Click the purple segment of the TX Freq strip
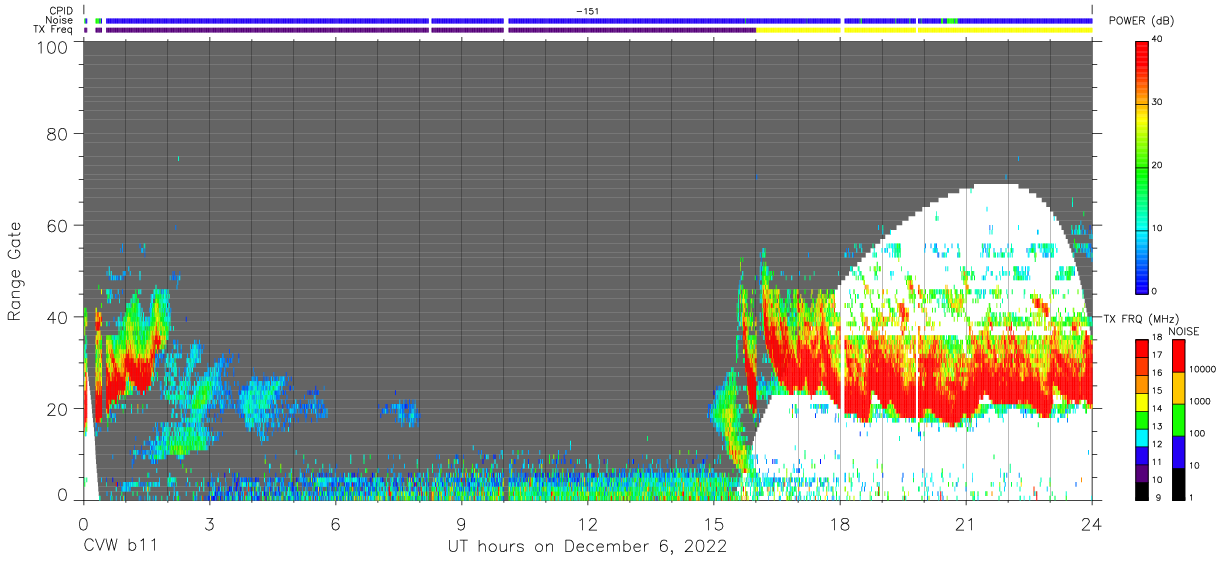Image resolution: width=1228 pixels, height=567 pixels. [430, 30]
